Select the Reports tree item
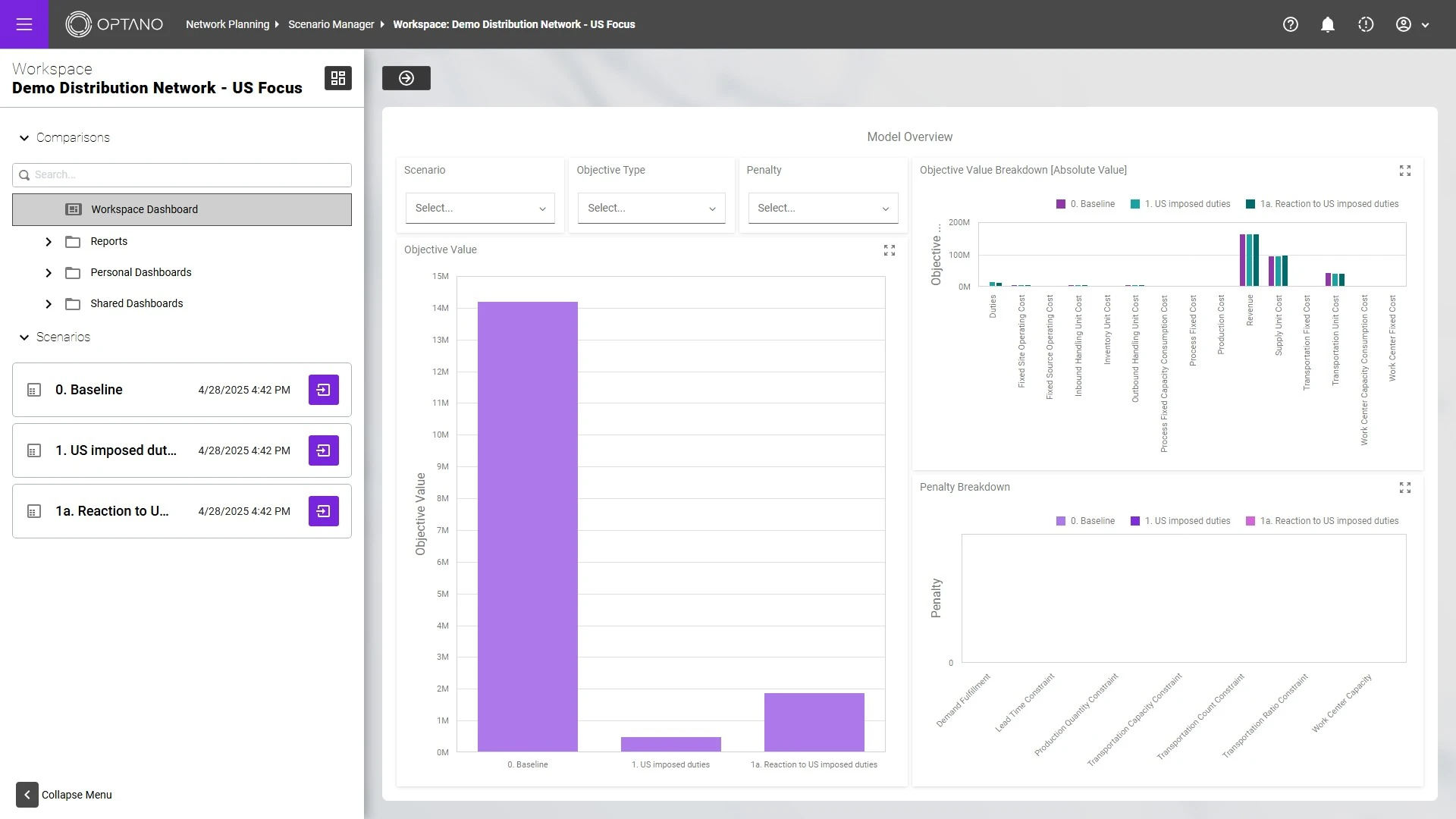The width and height of the screenshot is (1456, 819). click(x=108, y=241)
